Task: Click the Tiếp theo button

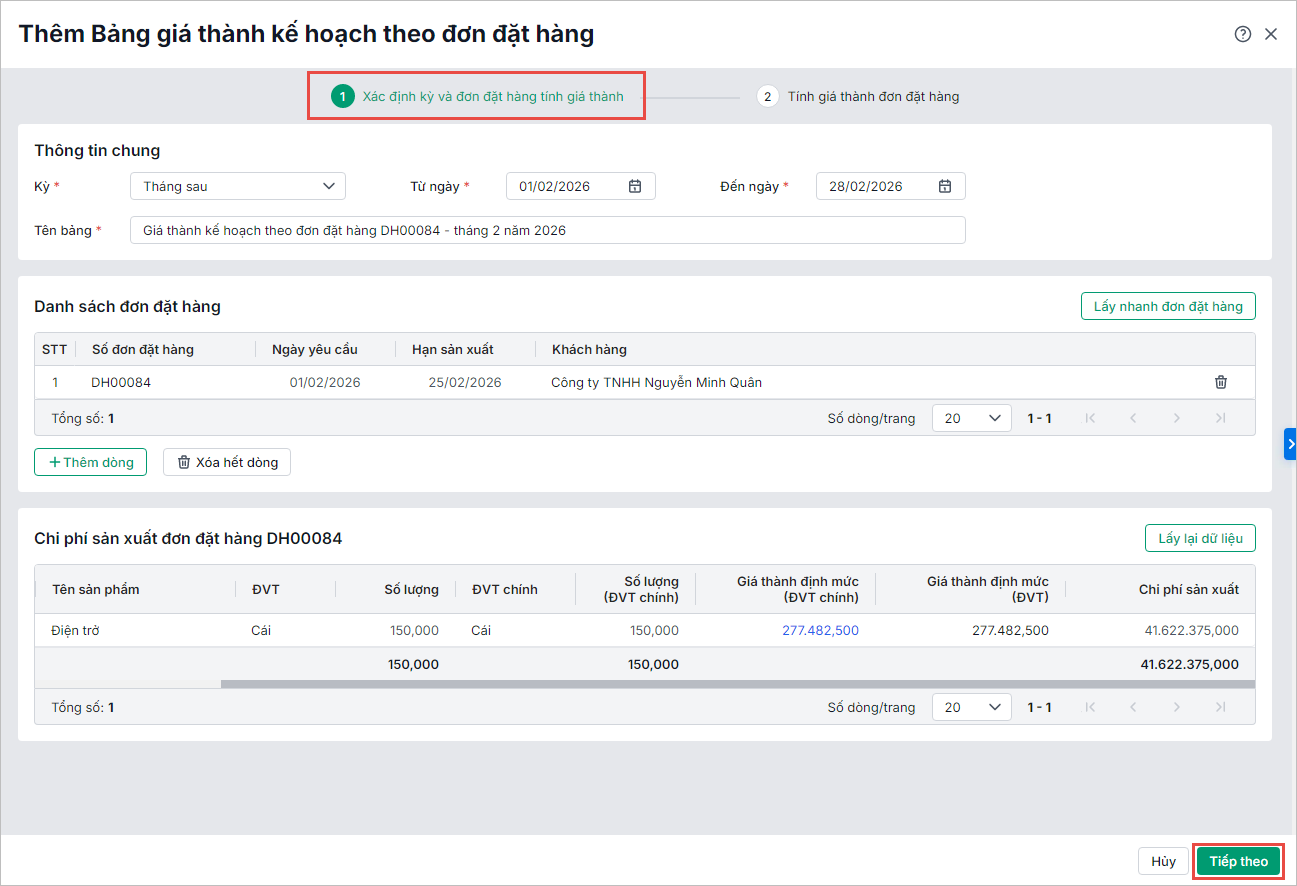Action: coord(1238,861)
